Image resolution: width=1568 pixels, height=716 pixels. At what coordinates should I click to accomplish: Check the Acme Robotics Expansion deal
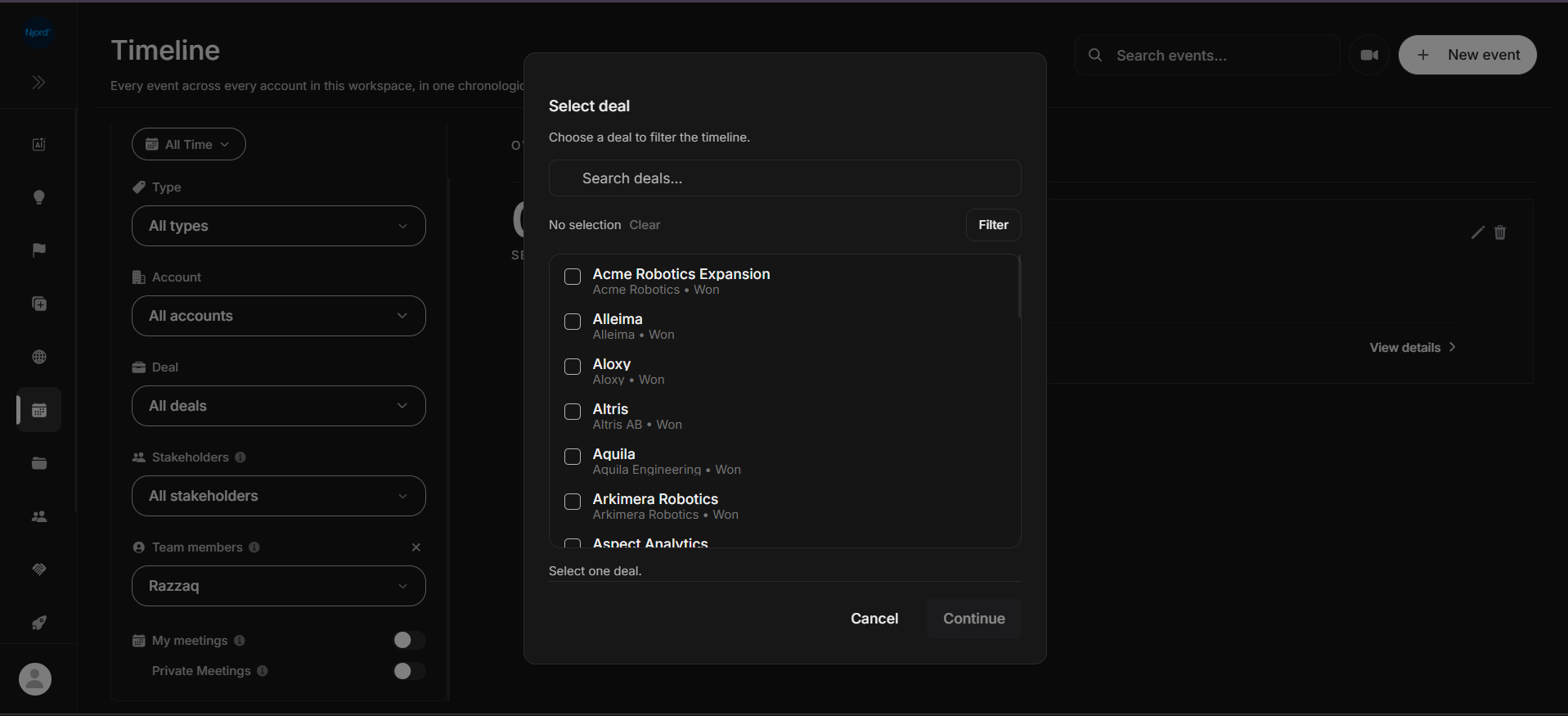click(573, 277)
